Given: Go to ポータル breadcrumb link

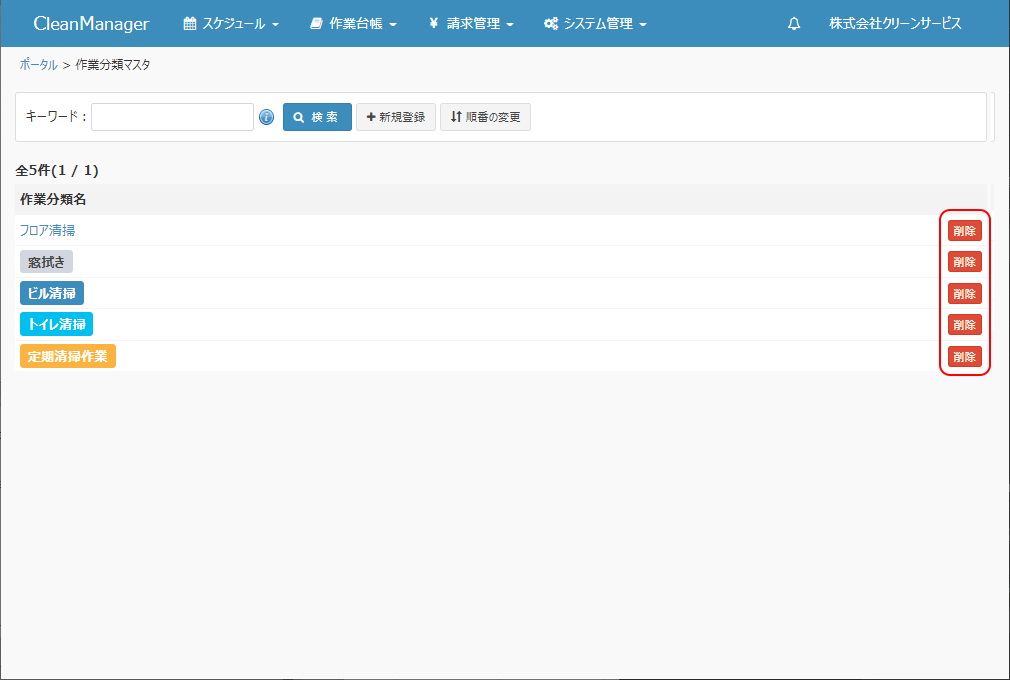Looking at the screenshot, I should (38, 65).
